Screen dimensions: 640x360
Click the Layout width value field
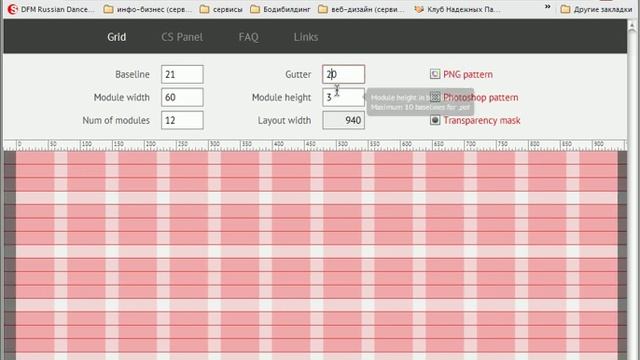tap(343, 120)
